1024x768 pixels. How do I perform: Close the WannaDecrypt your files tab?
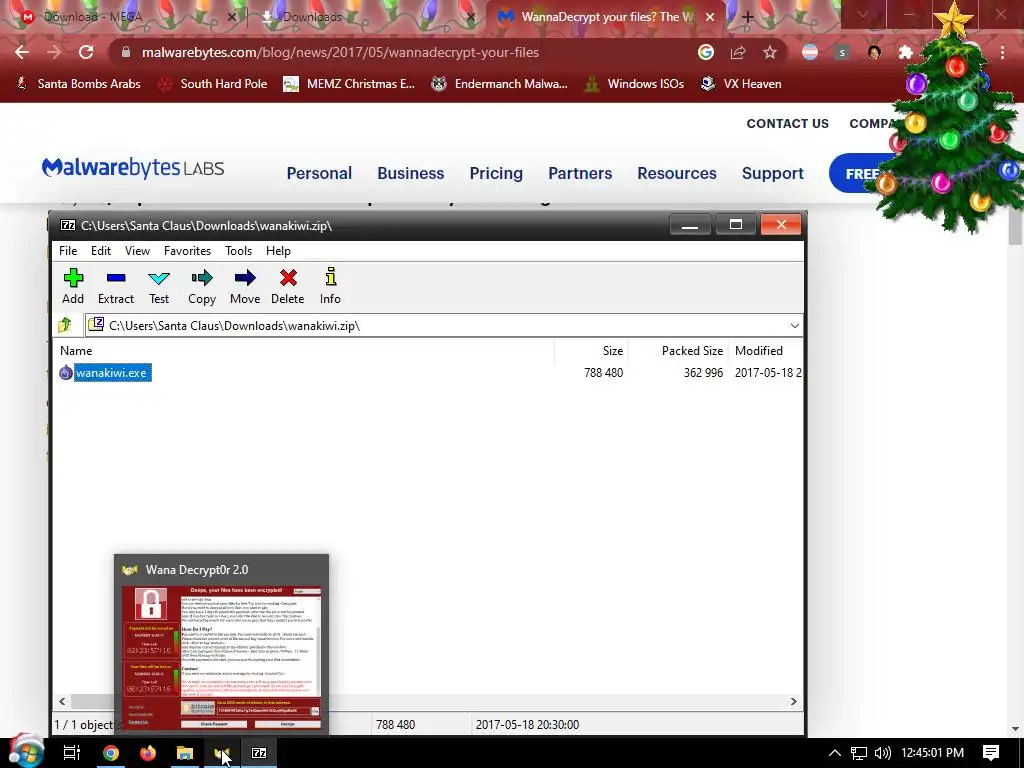point(710,17)
